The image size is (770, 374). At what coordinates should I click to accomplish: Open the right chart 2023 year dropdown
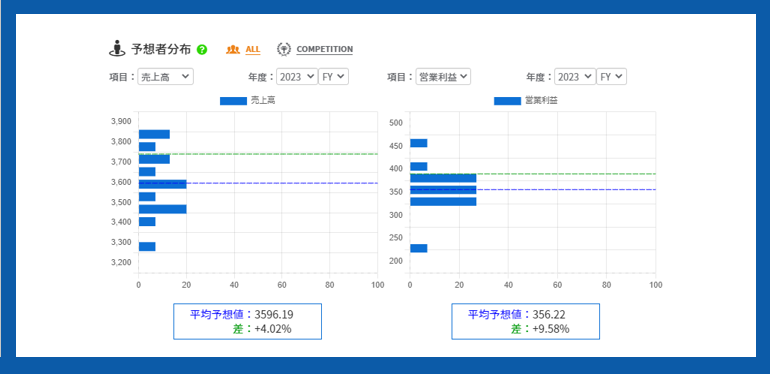(x=575, y=77)
